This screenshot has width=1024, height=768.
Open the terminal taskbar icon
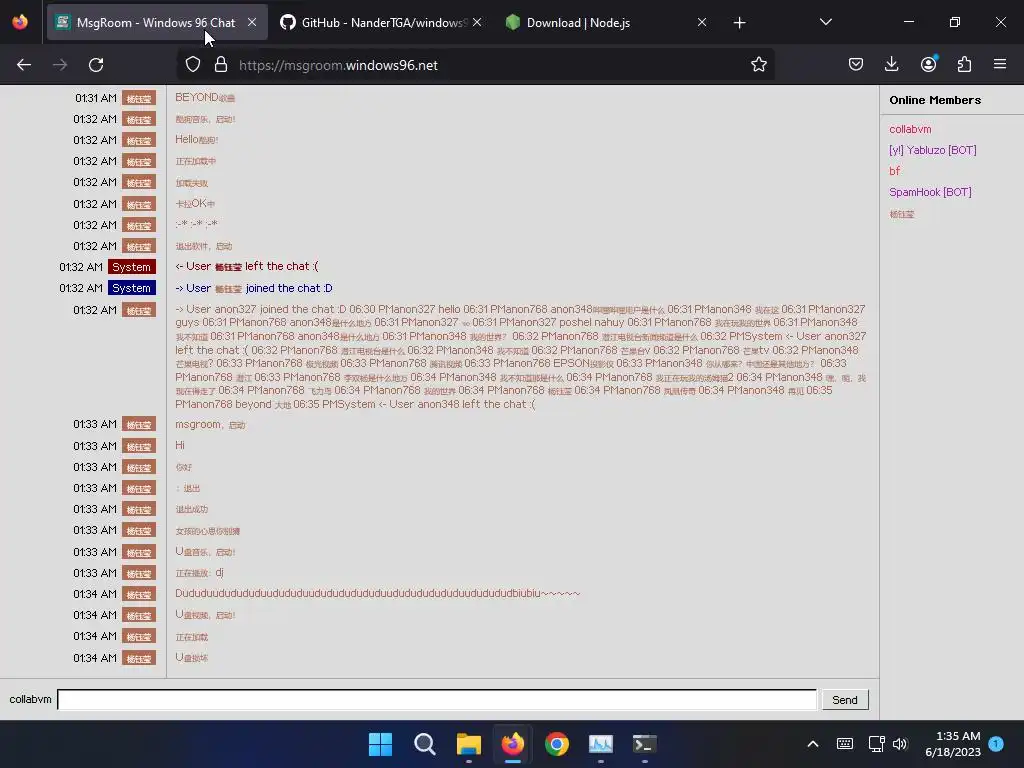point(645,744)
